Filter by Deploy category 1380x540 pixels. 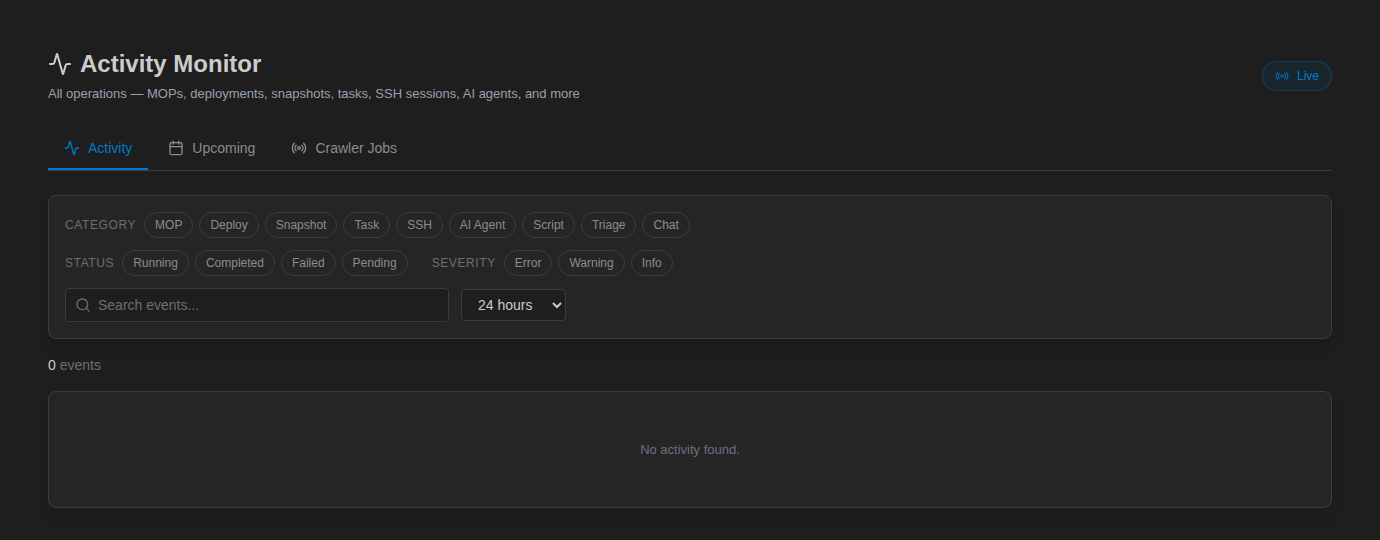coord(229,225)
